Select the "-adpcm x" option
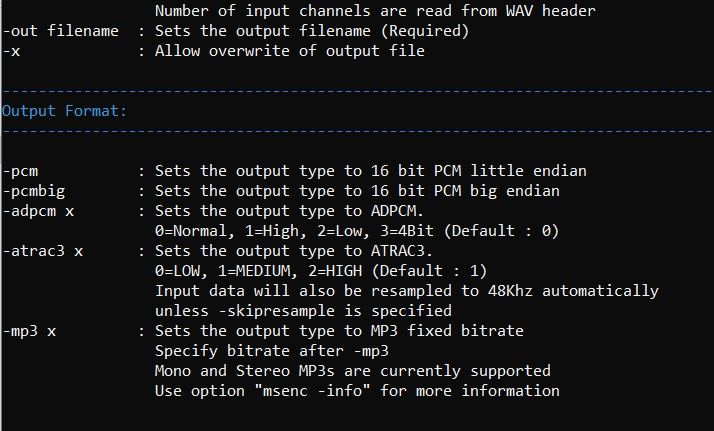714x431 pixels. pyautogui.click(x=38, y=211)
